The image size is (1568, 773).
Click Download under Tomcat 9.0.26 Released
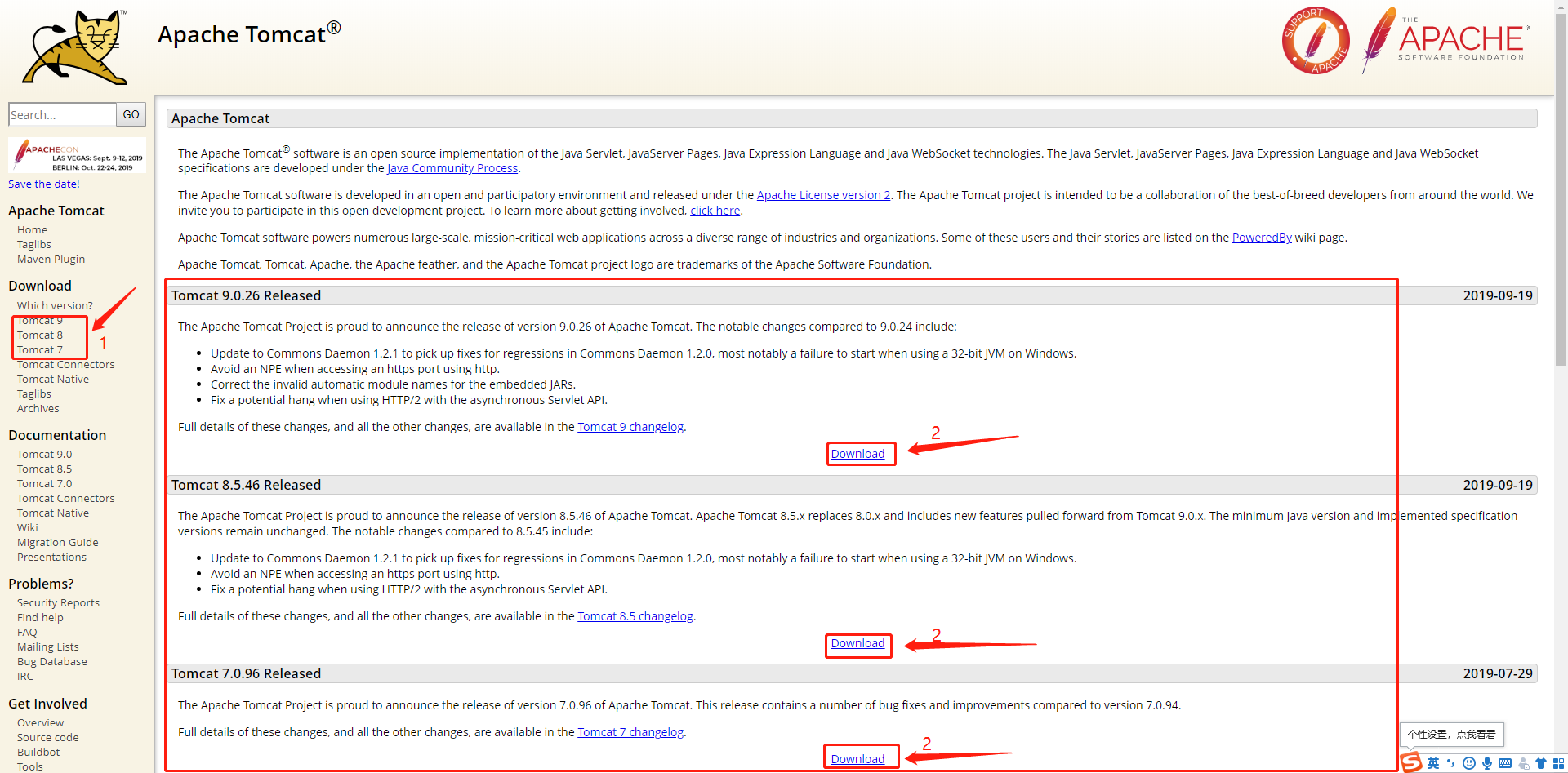pyautogui.click(x=857, y=454)
